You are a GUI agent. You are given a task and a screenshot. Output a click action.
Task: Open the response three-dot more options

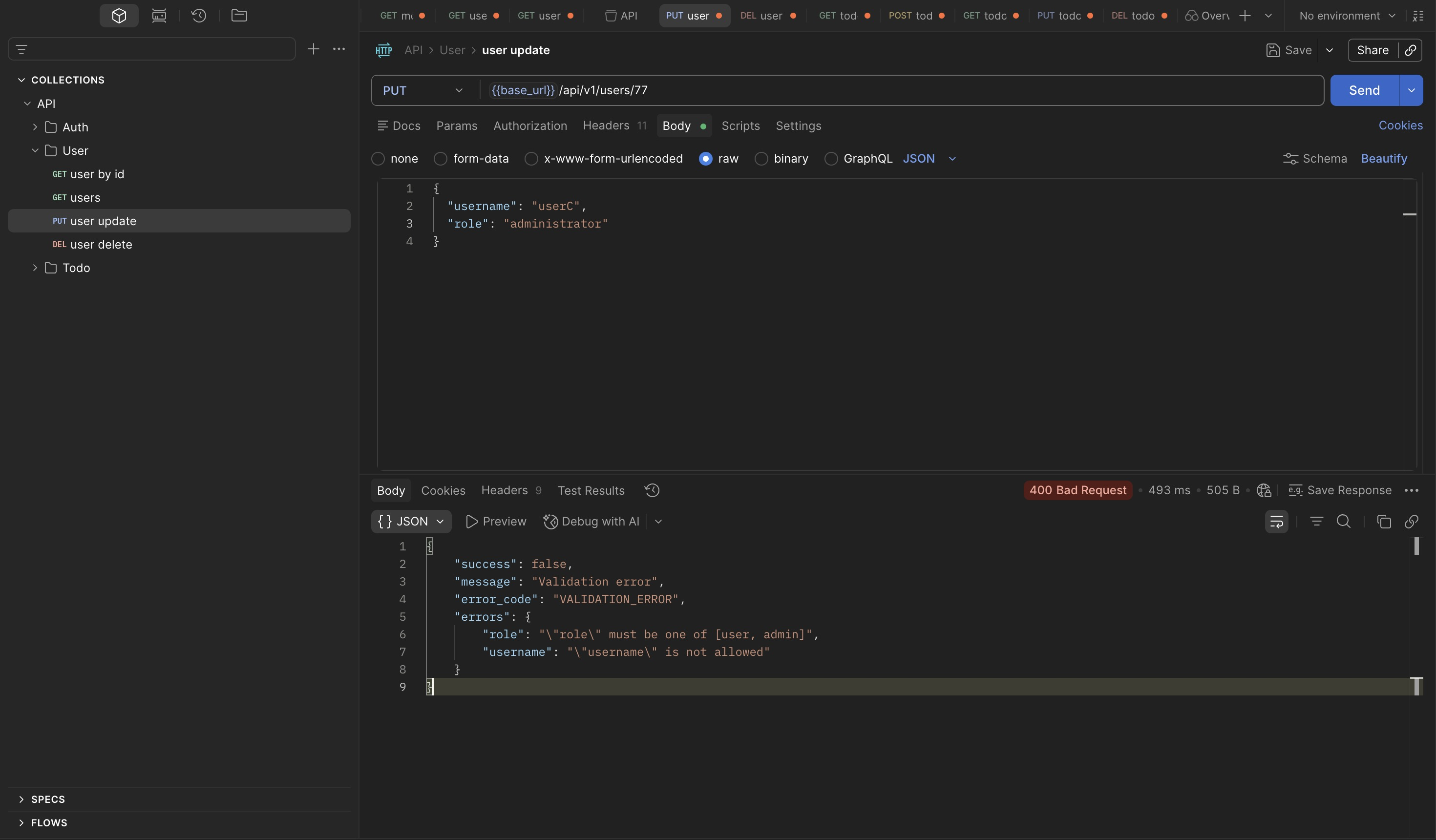click(x=1412, y=490)
